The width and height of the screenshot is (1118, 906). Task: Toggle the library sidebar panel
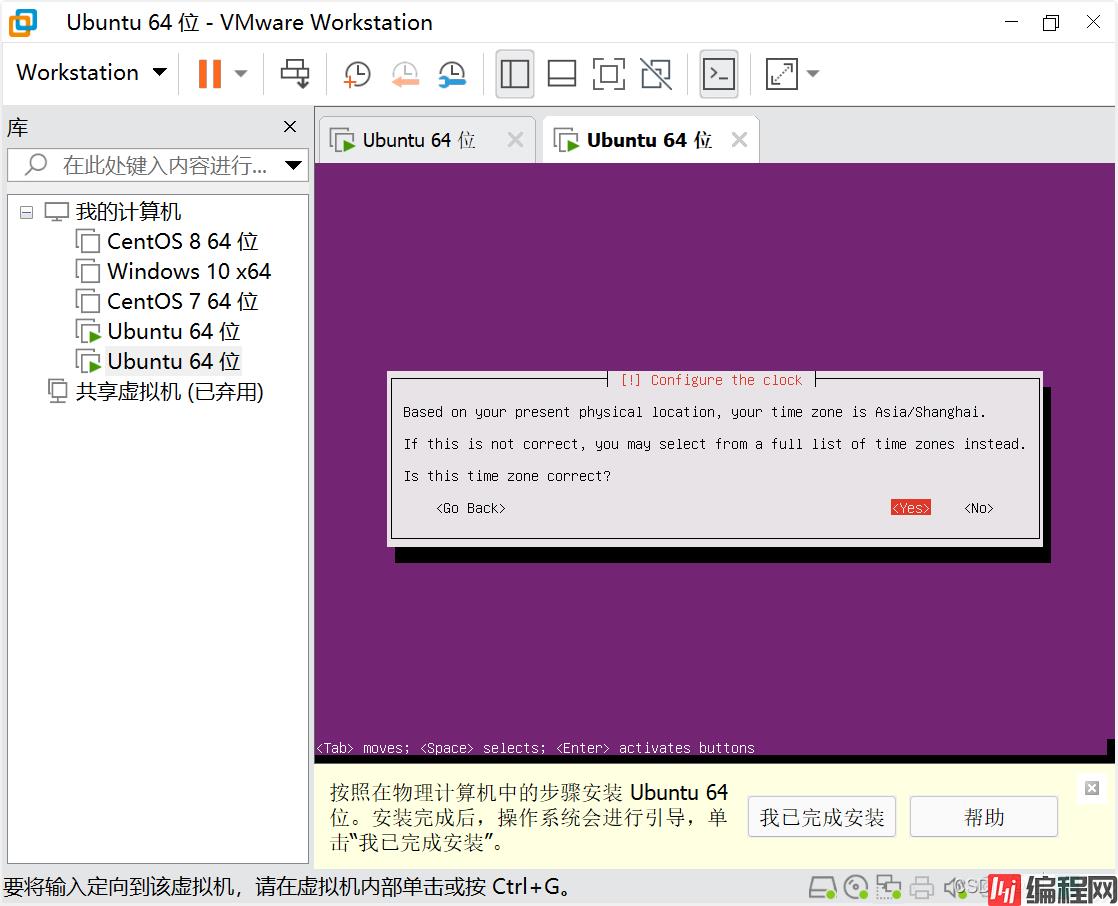tap(515, 73)
